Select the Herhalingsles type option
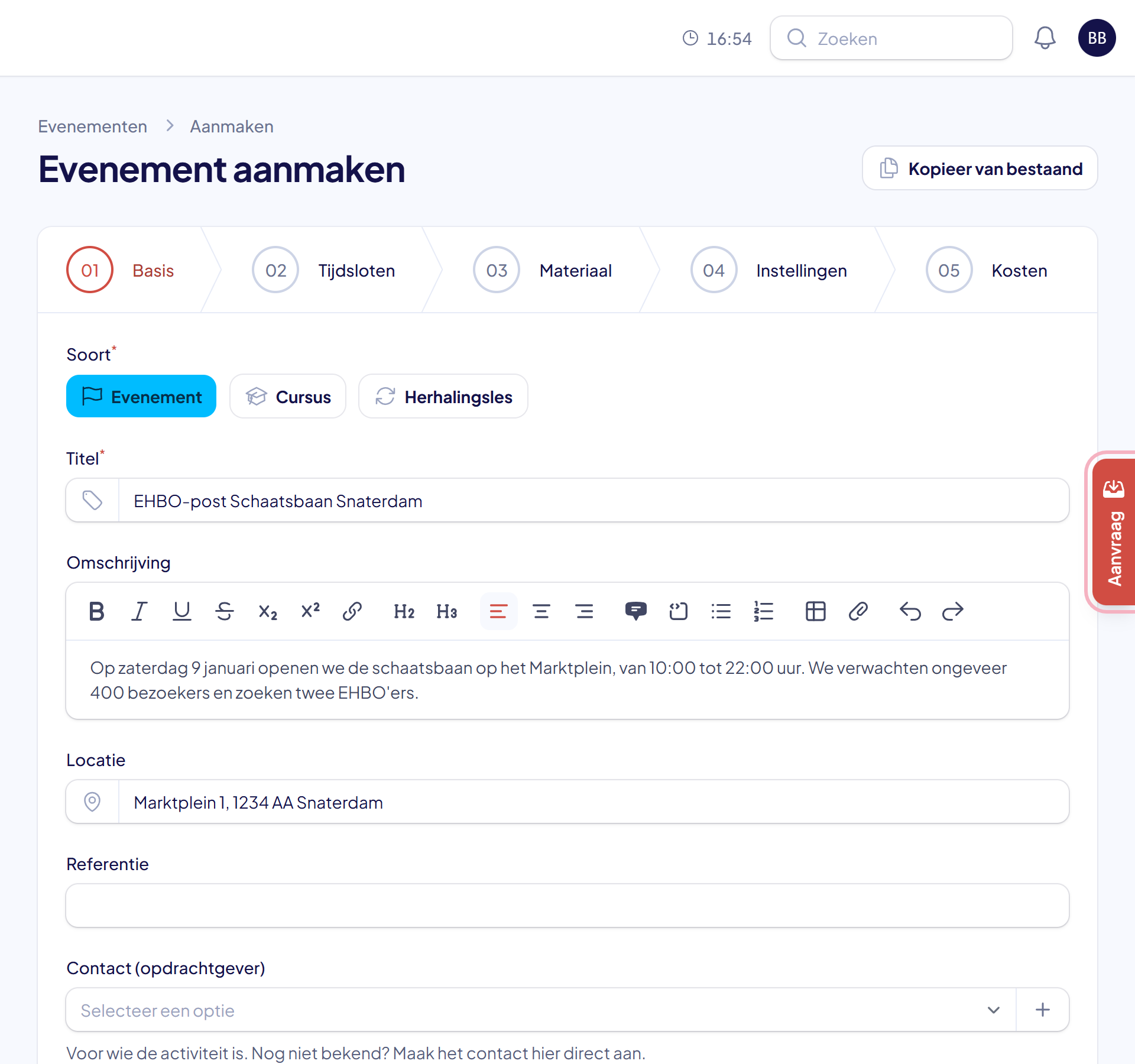1135x1064 pixels. point(443,396)
